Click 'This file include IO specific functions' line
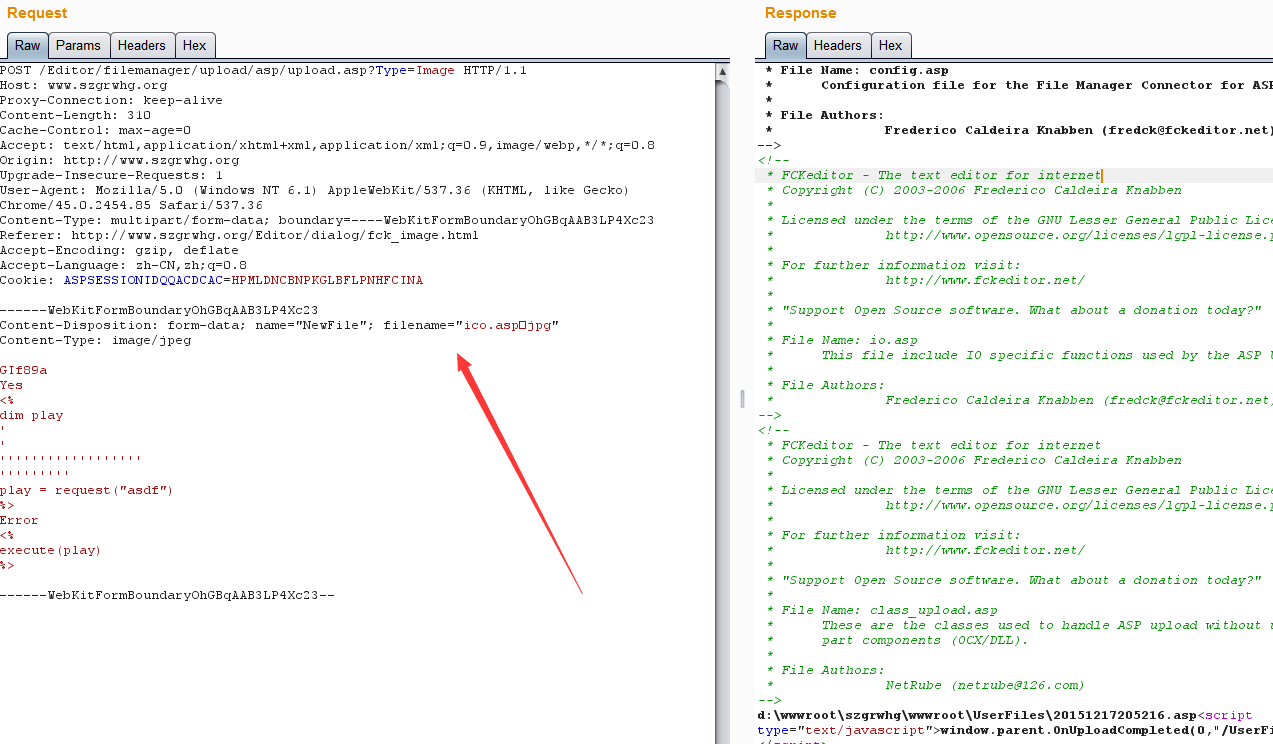The image size is (1273, 744). pyautogui.click(x=1046, y=355)
